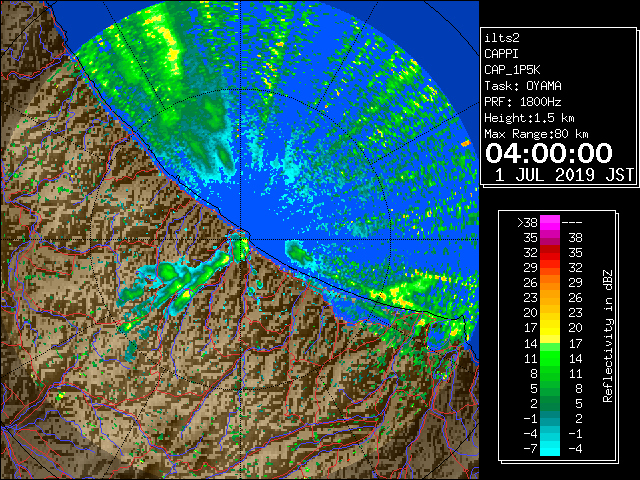Click the 'CAPPI' product label

[501, 54]
